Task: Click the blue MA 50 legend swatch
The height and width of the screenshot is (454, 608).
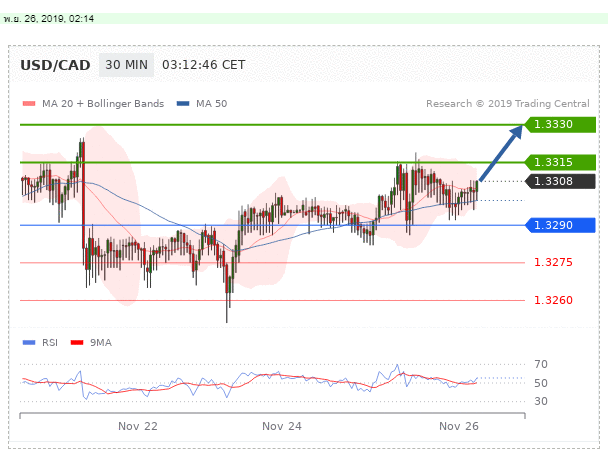Action: [x=183, y=104]
